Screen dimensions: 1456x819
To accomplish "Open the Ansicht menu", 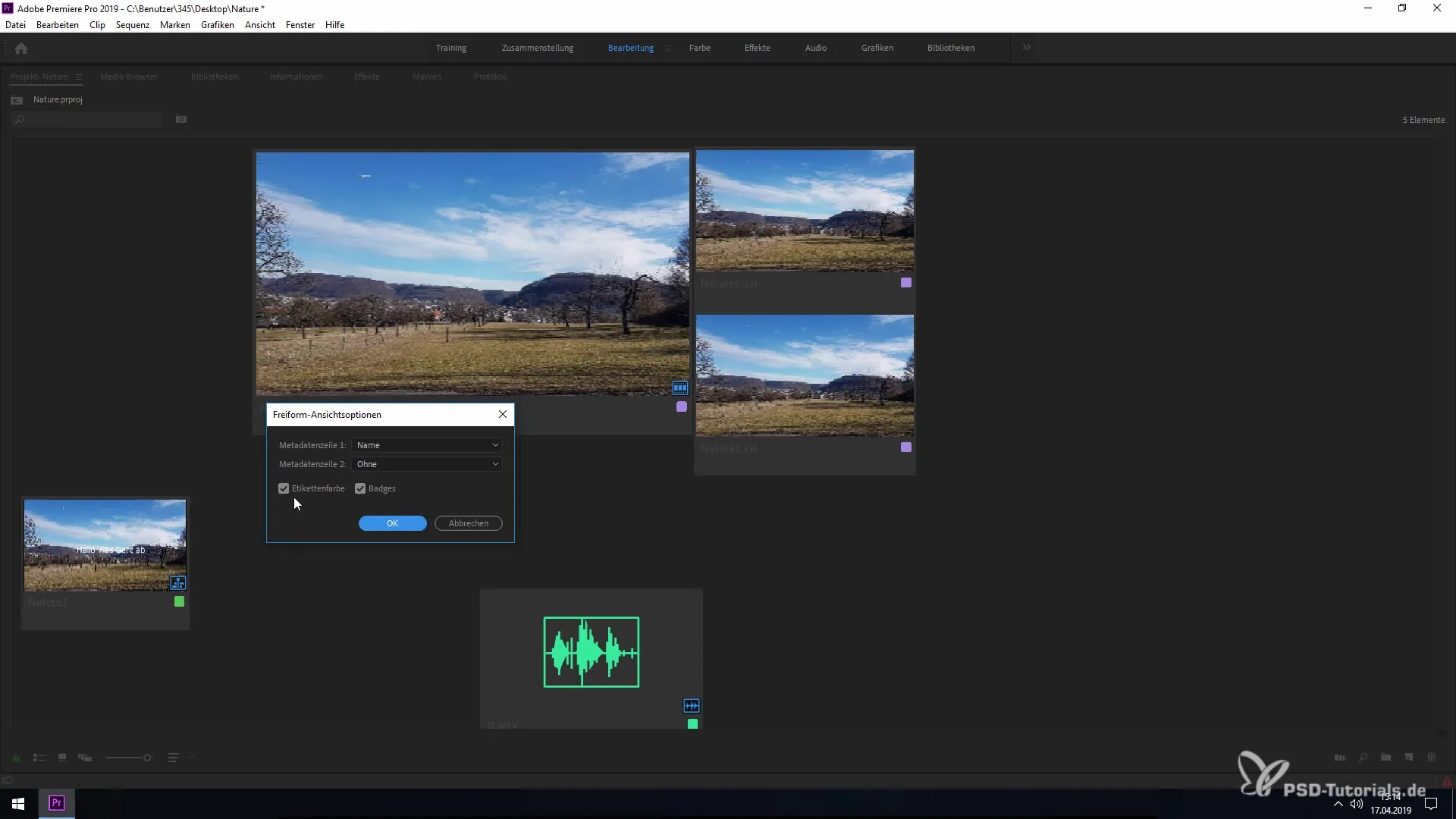I will (x=260, y=25).
